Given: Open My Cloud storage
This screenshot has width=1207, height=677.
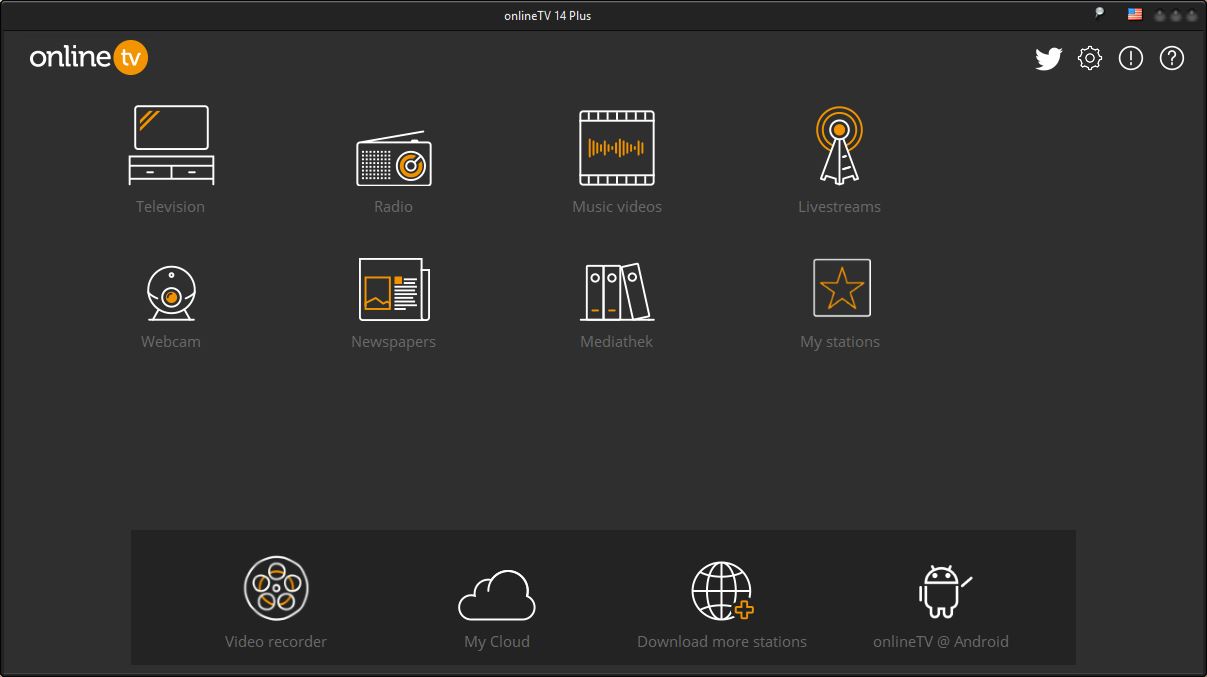Looking at the screenshot, I should [x=497, y=595].
